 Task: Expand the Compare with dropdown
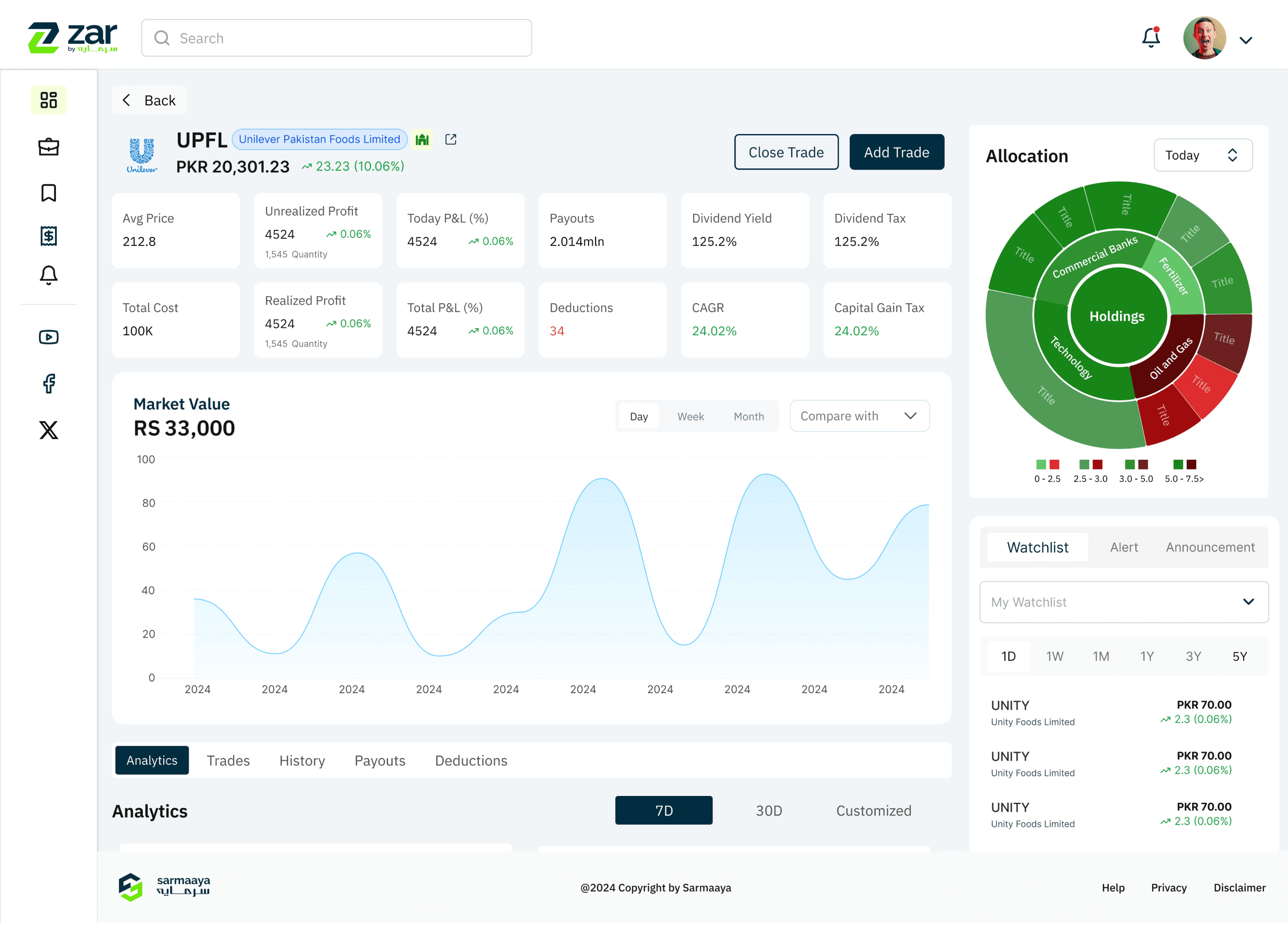(x=859, y=416)
